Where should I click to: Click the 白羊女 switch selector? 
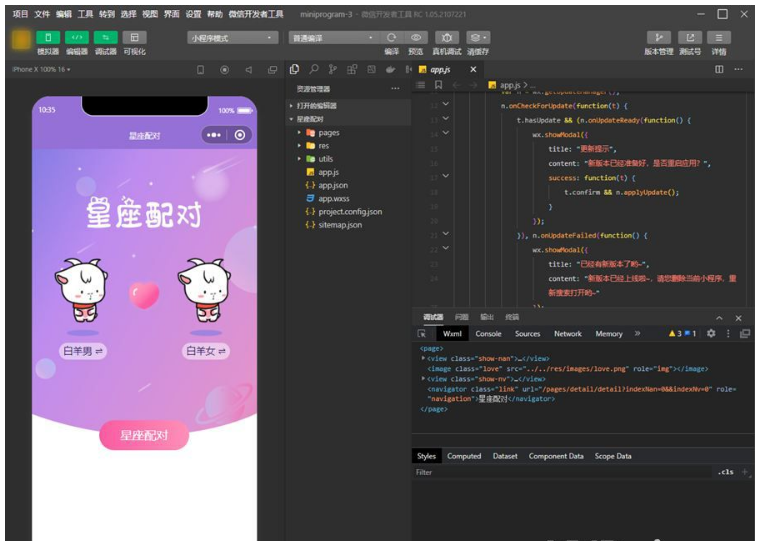[x=206, y=351]
